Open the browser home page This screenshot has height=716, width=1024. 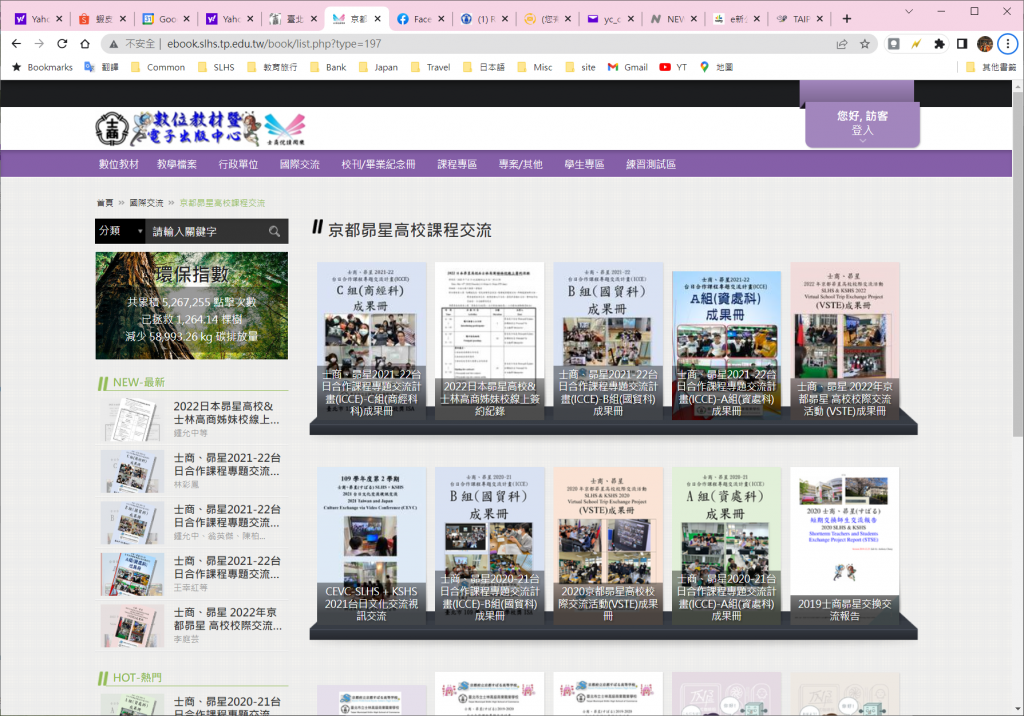(85, 44)
